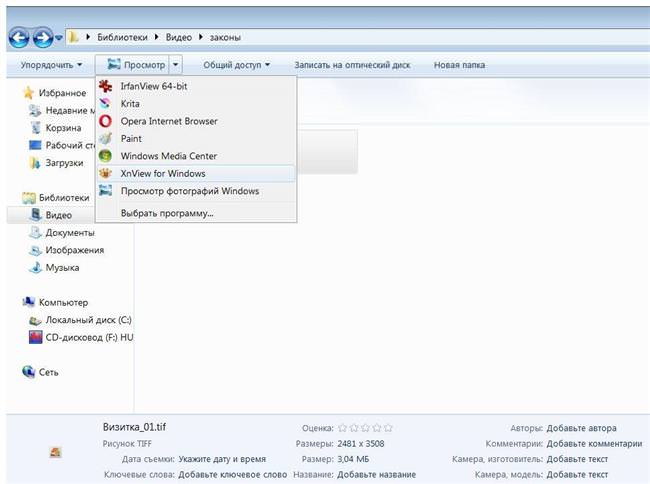
Task: Click the XnView orange icon
Action: click(x=105, y=173)
